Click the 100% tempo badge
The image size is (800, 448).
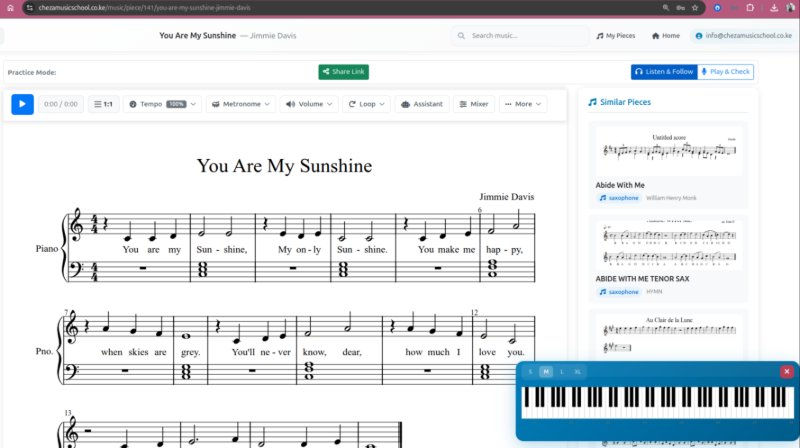pyautogui.click(x=176, y=104)
